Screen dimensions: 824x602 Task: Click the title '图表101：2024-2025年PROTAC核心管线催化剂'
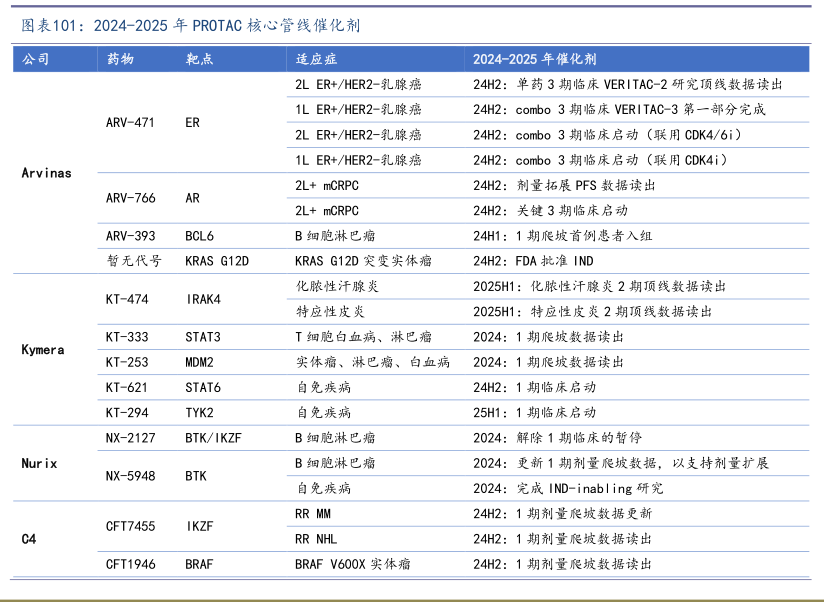point(191,25)
